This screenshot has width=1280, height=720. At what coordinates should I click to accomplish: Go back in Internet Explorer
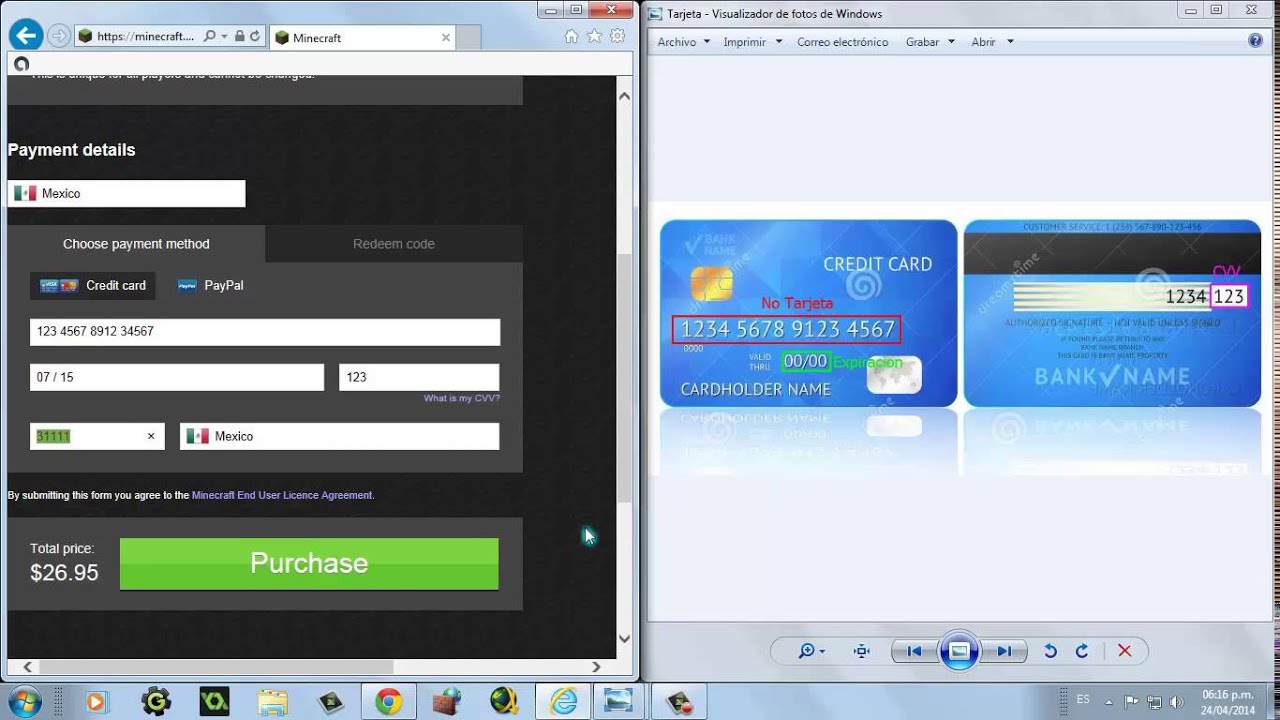pos(25,35)
